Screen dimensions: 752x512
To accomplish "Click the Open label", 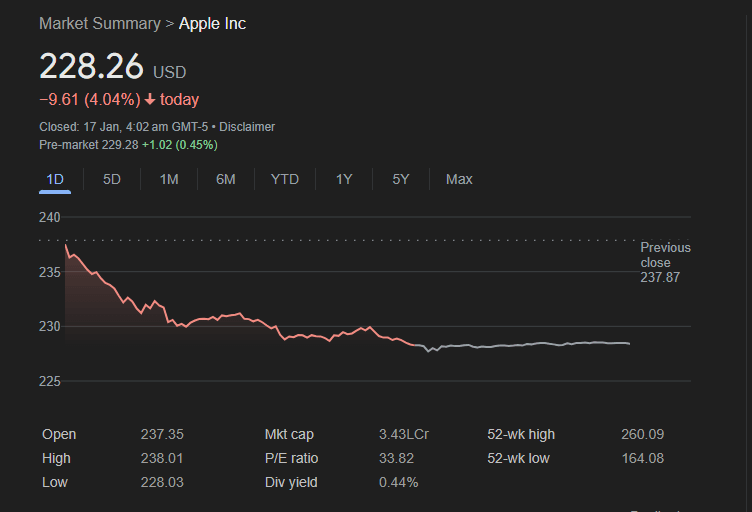I will coord(59,434).
